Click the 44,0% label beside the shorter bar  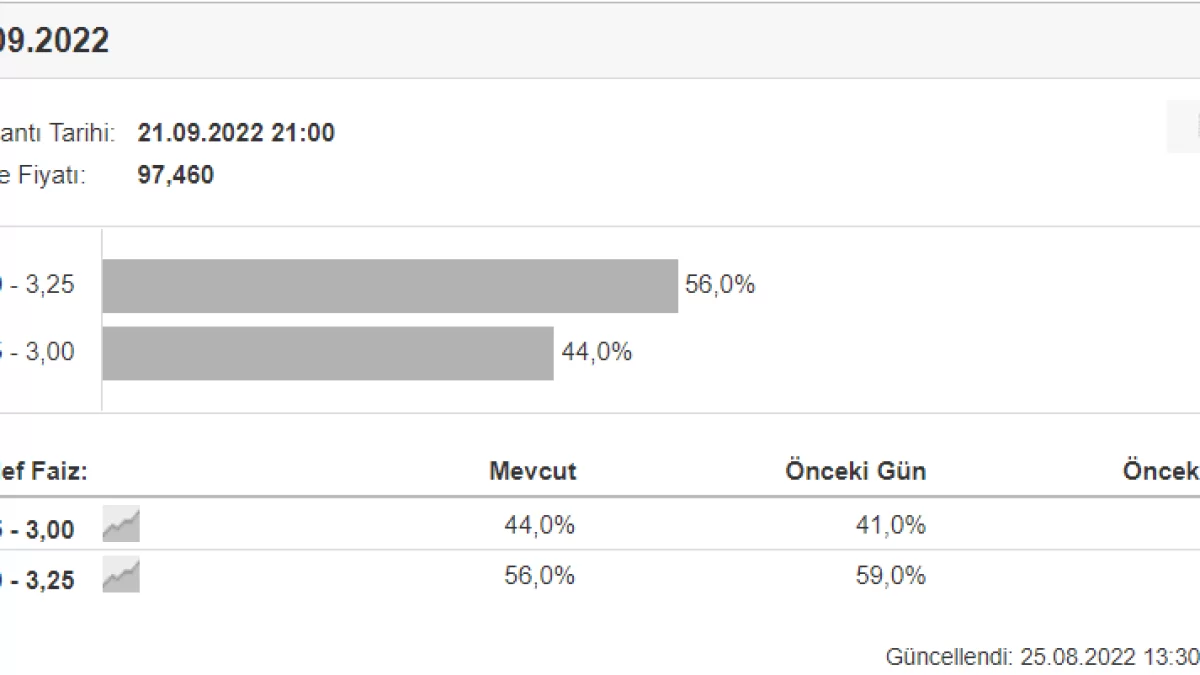[596, 352]
